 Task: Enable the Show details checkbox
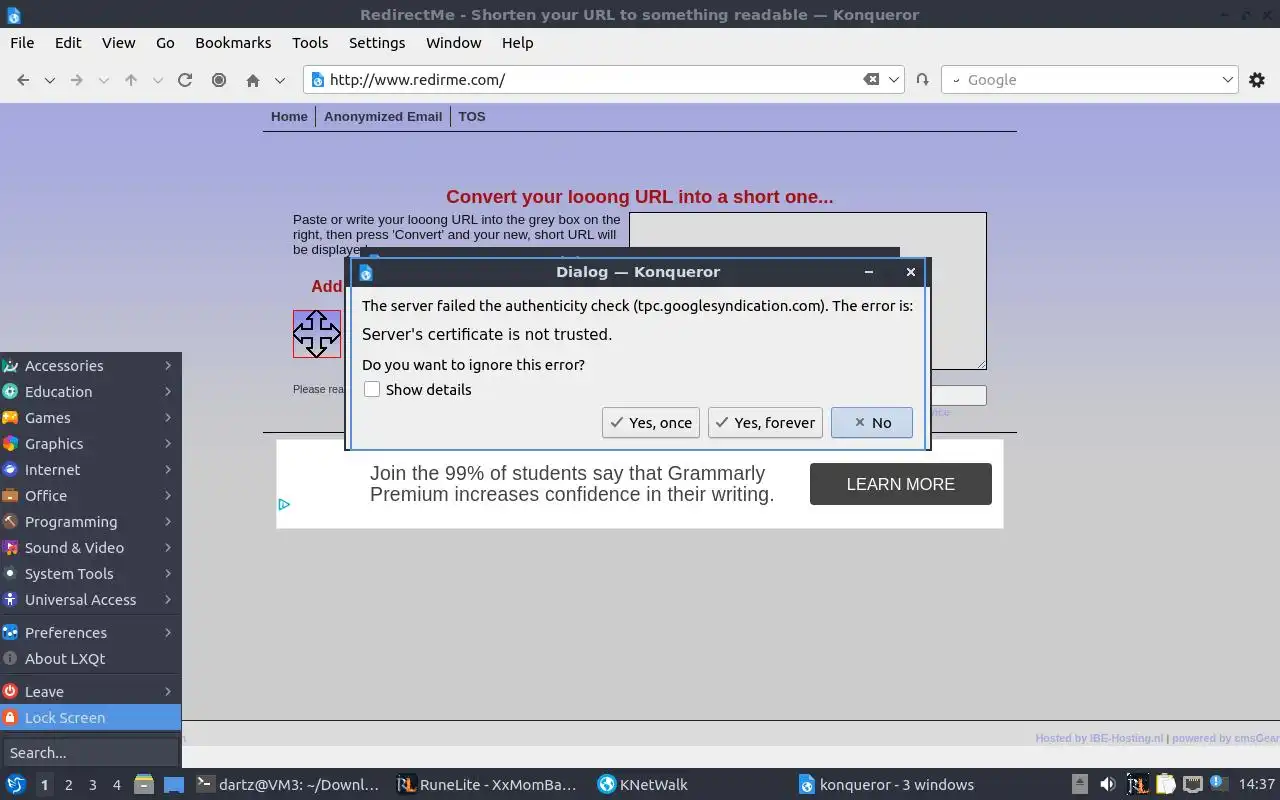point(372,390)
